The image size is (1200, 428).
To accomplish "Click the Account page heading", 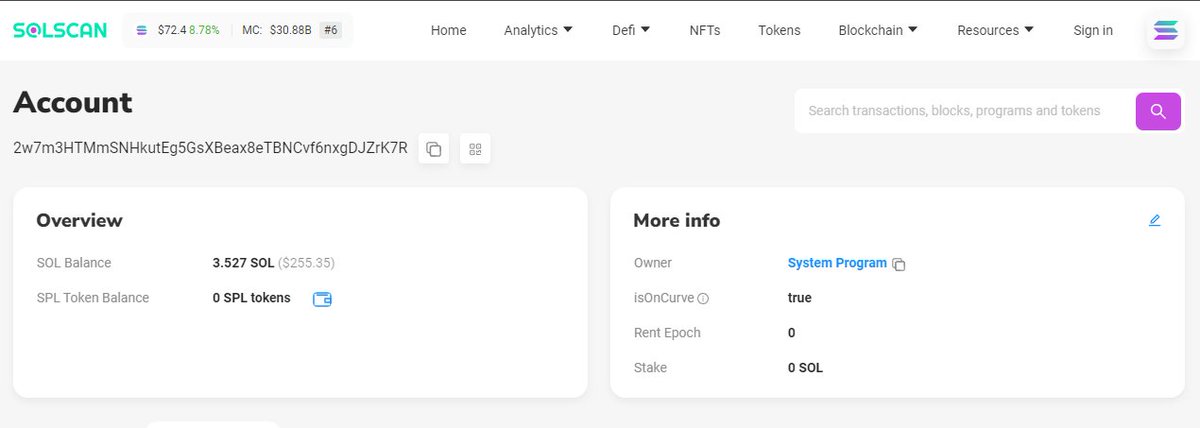I will point(73,102).
